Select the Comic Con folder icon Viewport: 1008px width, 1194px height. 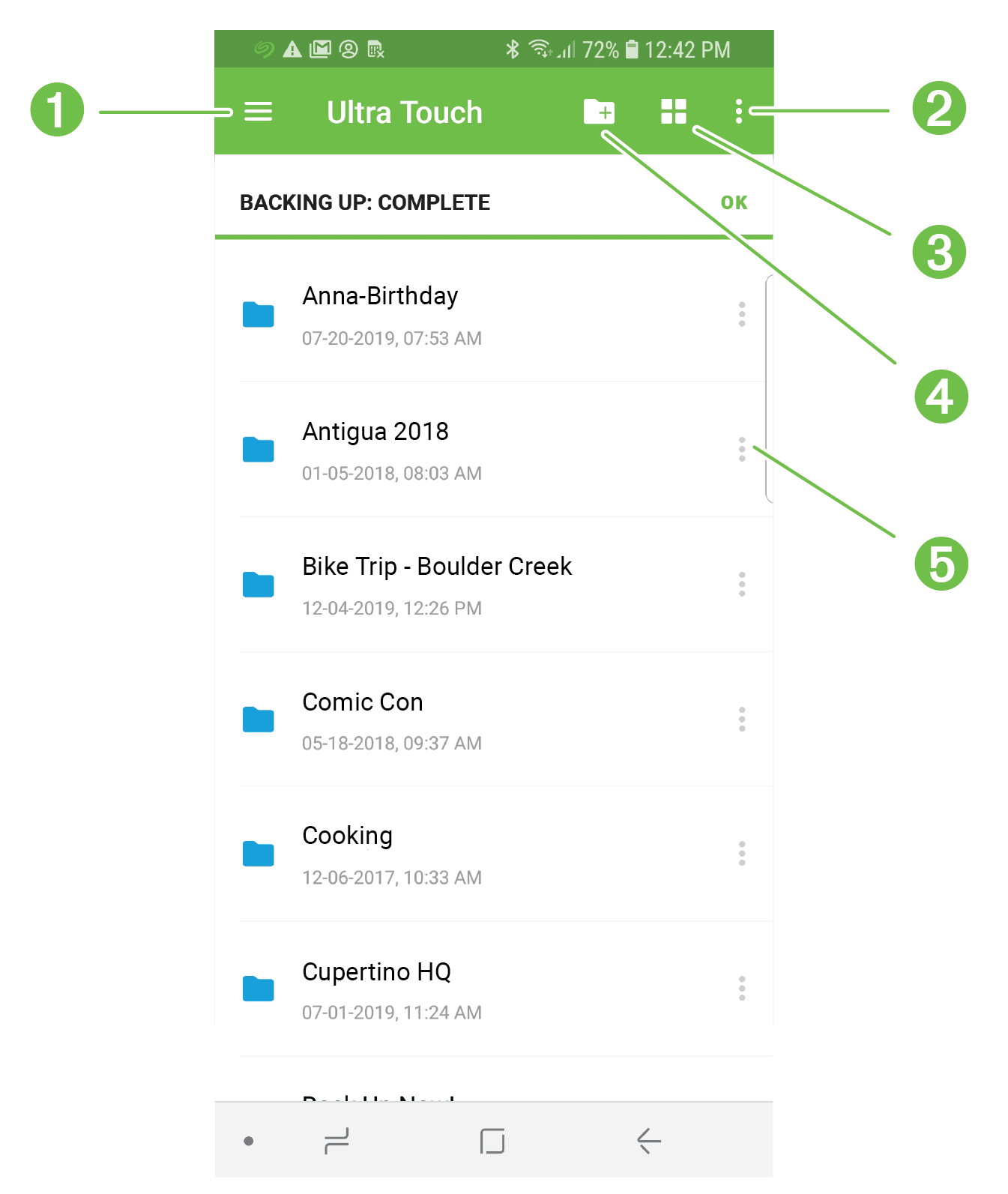click(x=259, y=720)
